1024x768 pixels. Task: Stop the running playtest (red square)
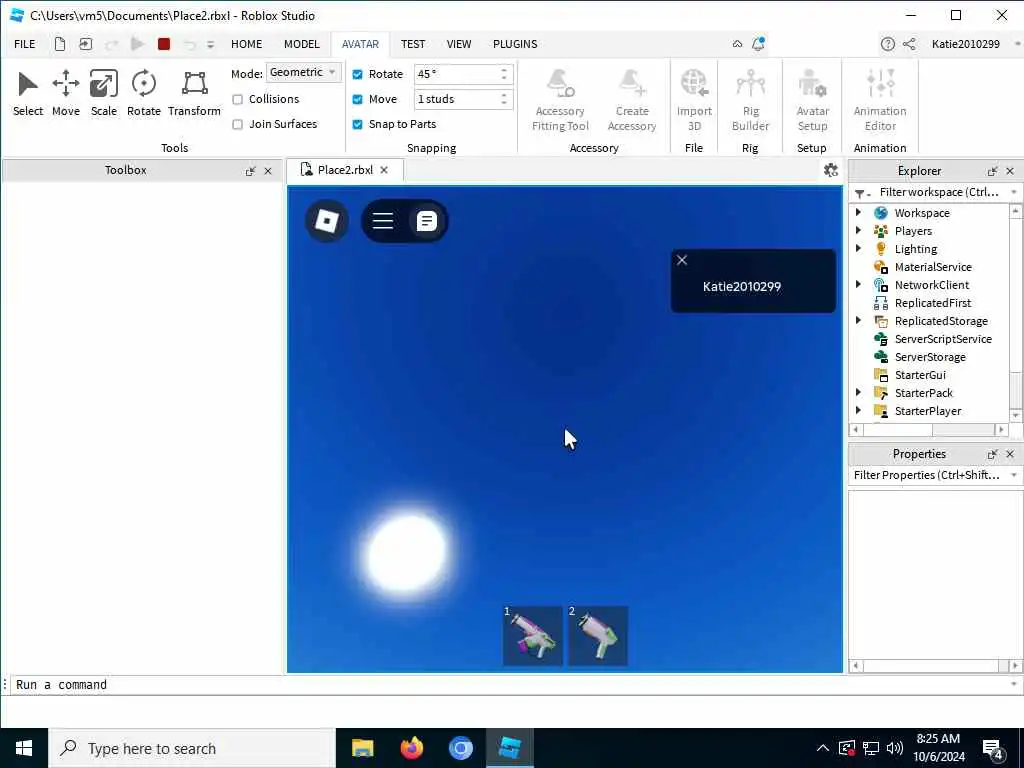point(164,44)
